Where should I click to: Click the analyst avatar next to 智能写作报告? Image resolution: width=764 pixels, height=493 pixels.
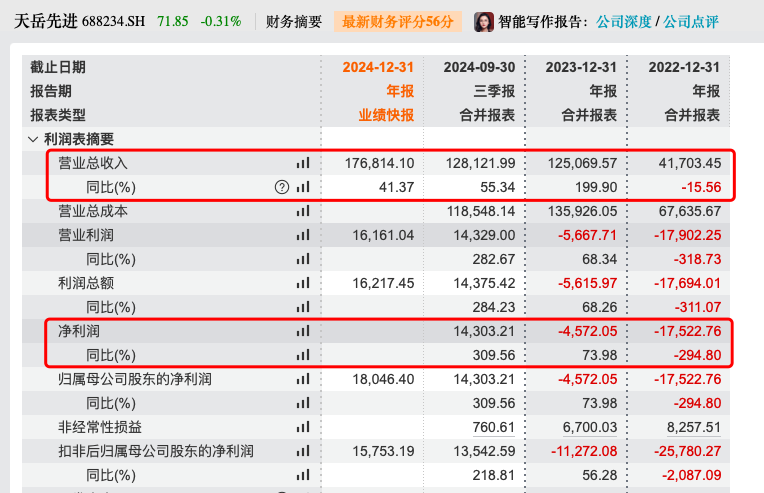(484, 21)
